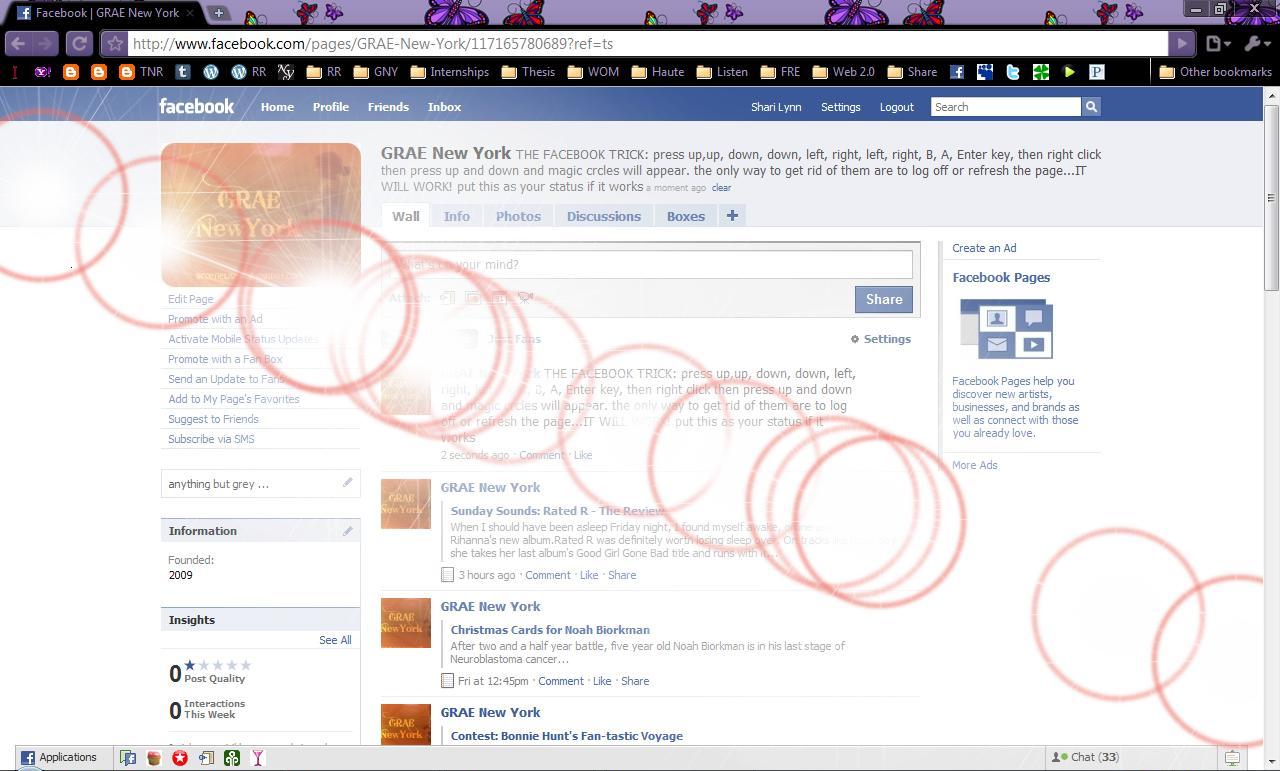Open Settings in top navigation bar
Viewport: 1280px width, 771px height.
point(840,107)
